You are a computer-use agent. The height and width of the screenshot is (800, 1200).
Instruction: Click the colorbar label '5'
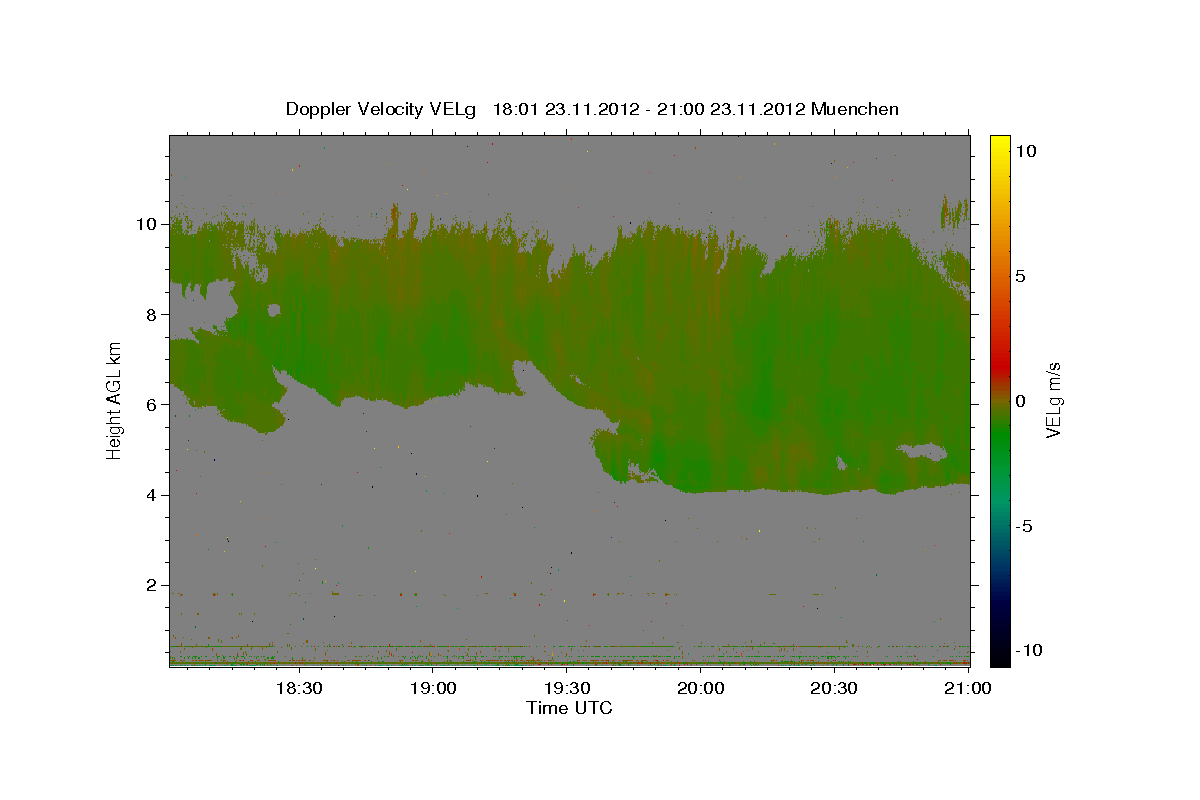(x=1020, y=276)
